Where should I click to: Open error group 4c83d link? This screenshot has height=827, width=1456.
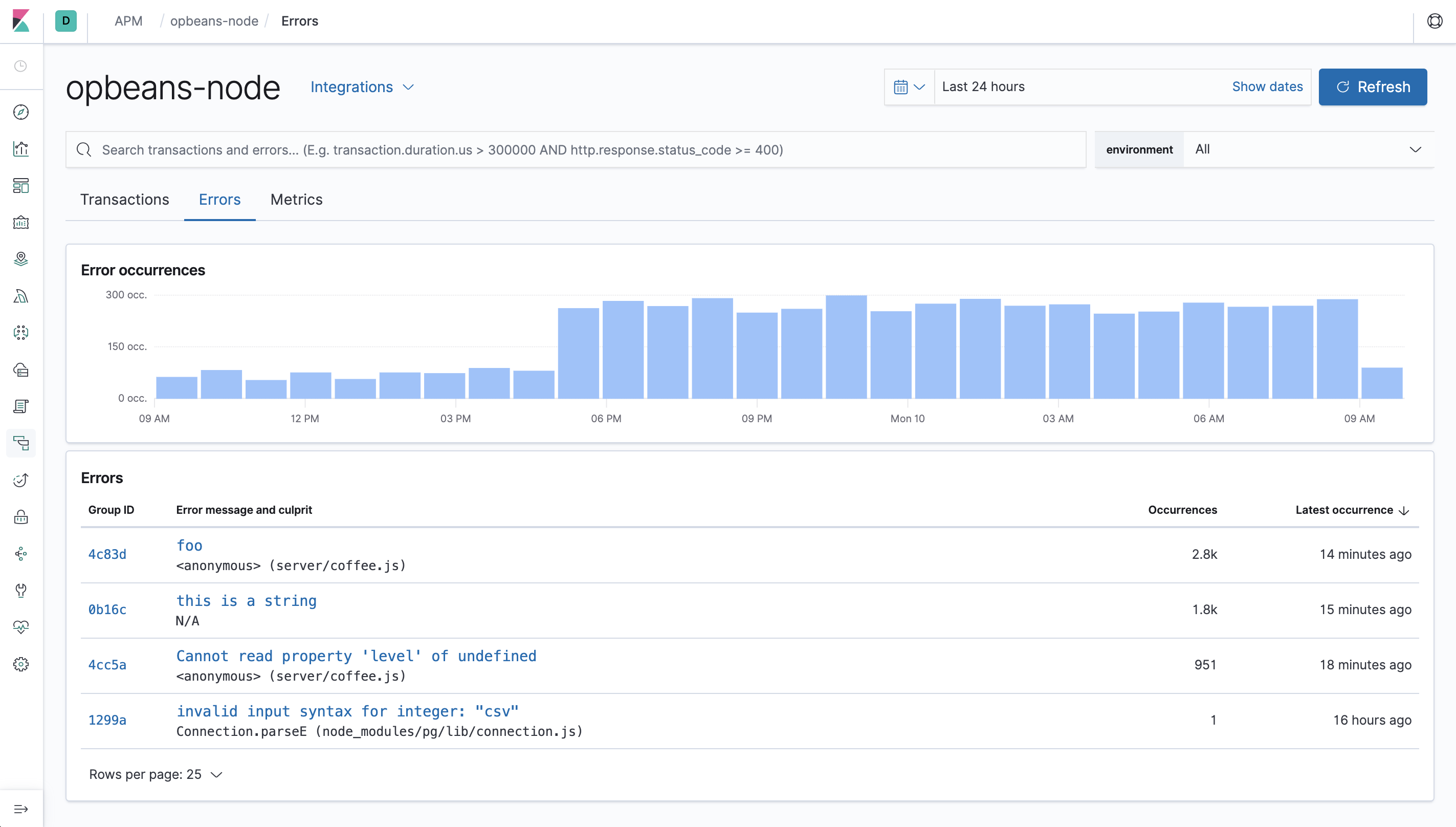tap(107, 554)
